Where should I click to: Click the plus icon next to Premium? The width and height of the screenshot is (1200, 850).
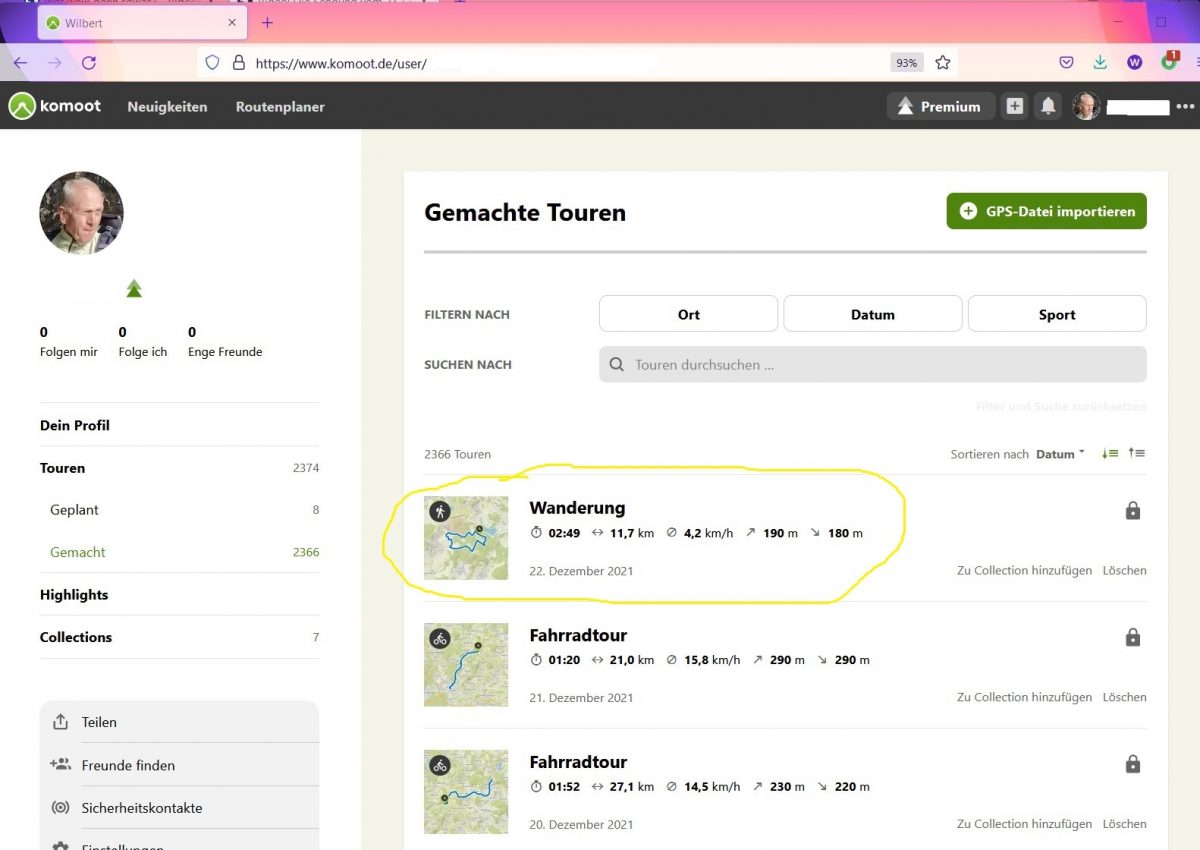pyautogui.click(x=1015, y=106)
